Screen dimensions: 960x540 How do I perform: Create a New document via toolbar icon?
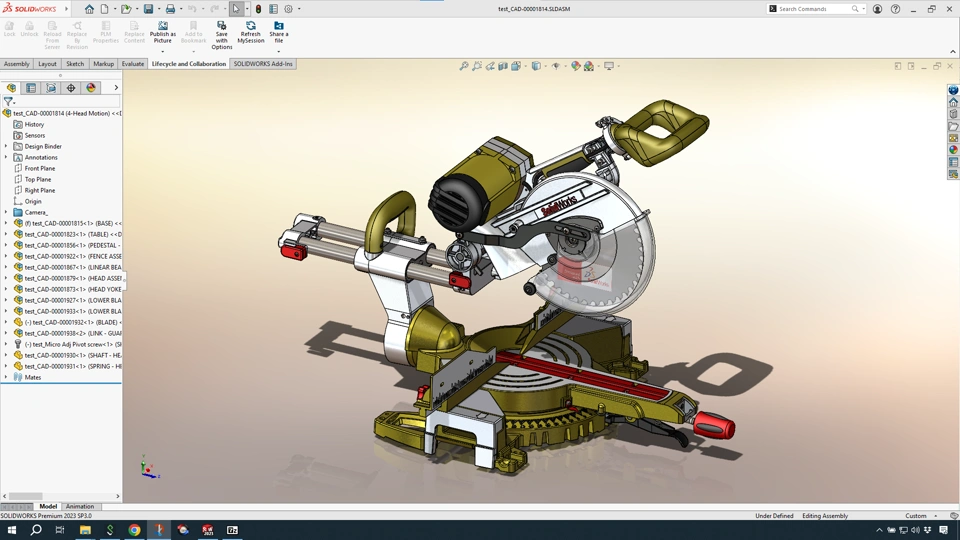tap(105, 9)
